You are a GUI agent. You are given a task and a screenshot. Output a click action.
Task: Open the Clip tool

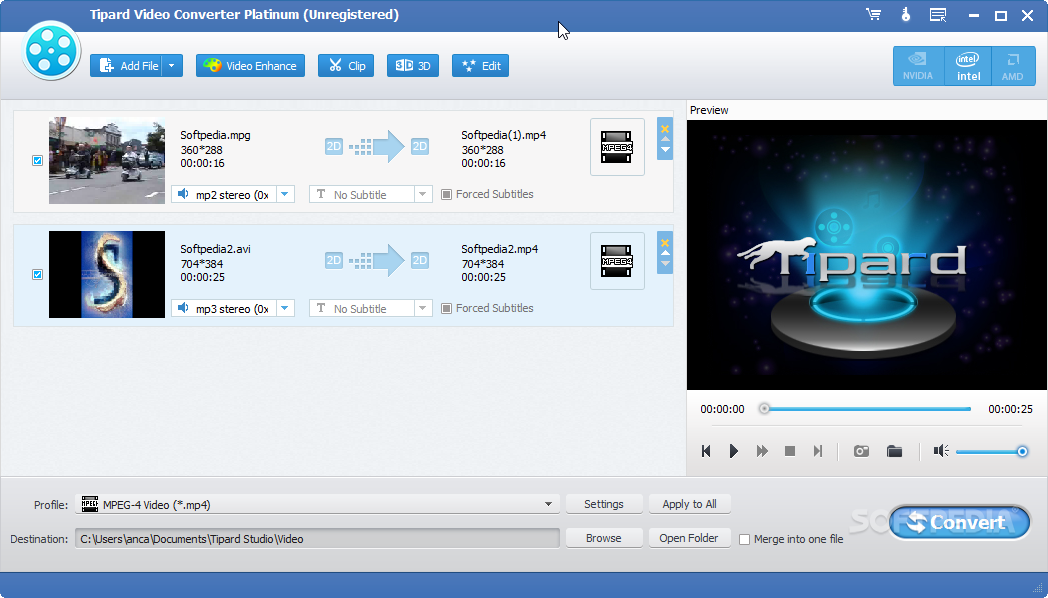point(346,65)
